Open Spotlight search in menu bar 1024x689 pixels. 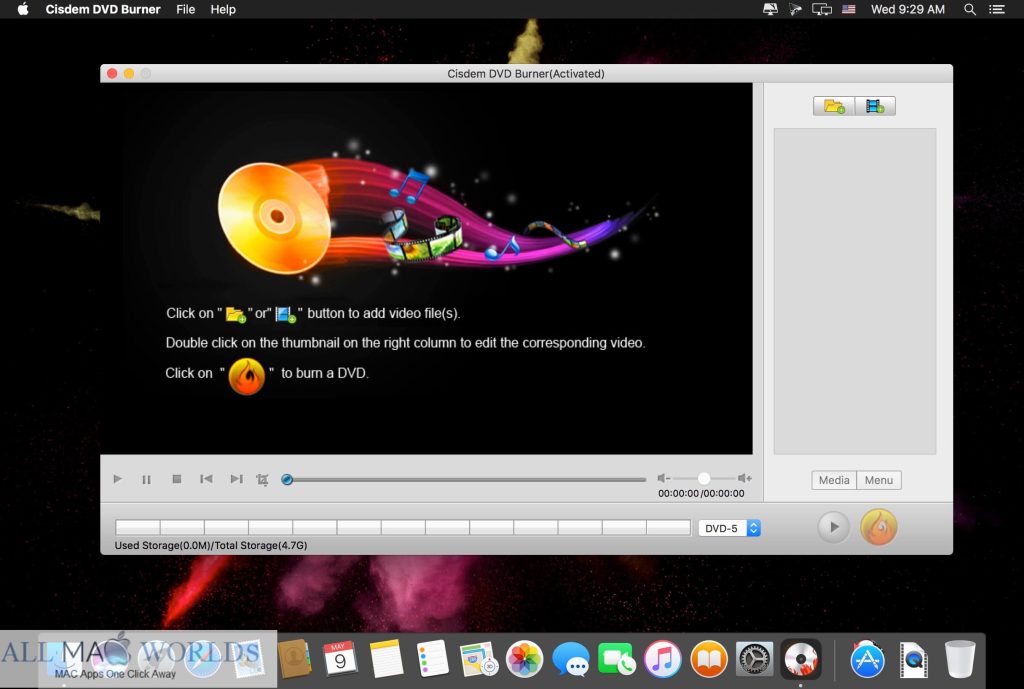[970, 9]
